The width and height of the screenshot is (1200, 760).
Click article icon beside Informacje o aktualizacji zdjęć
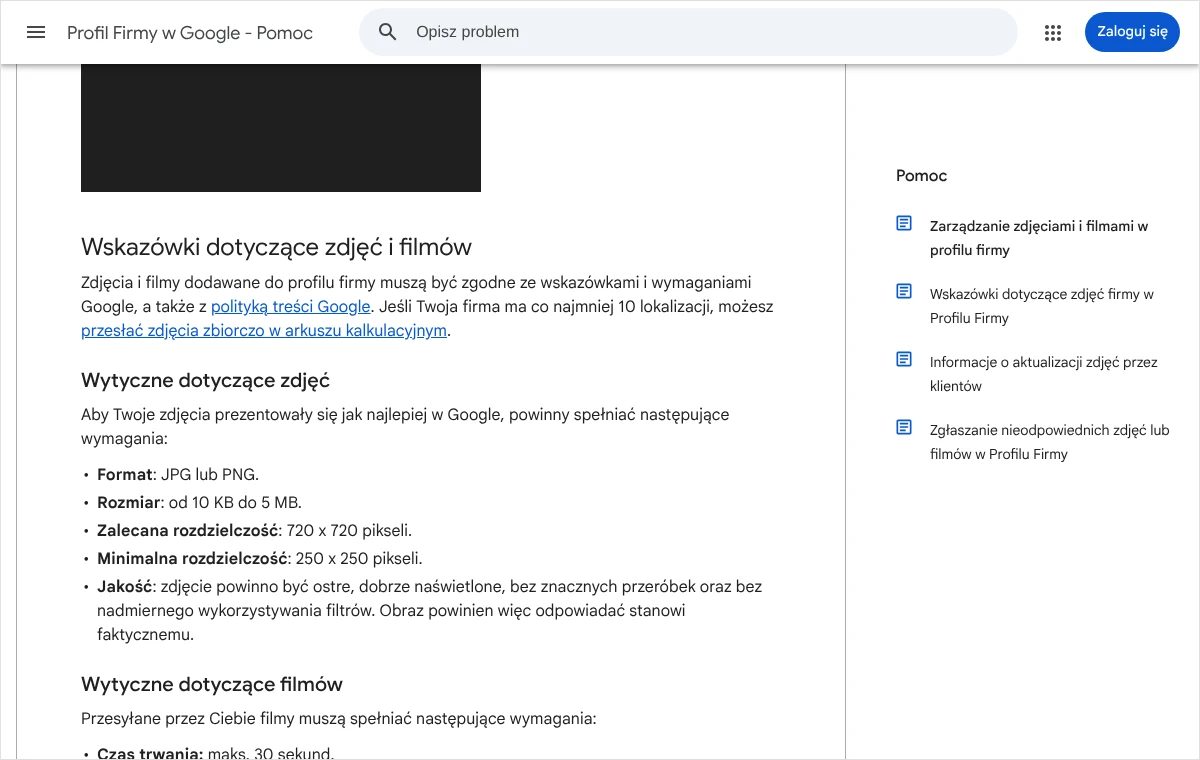(904, 360)
